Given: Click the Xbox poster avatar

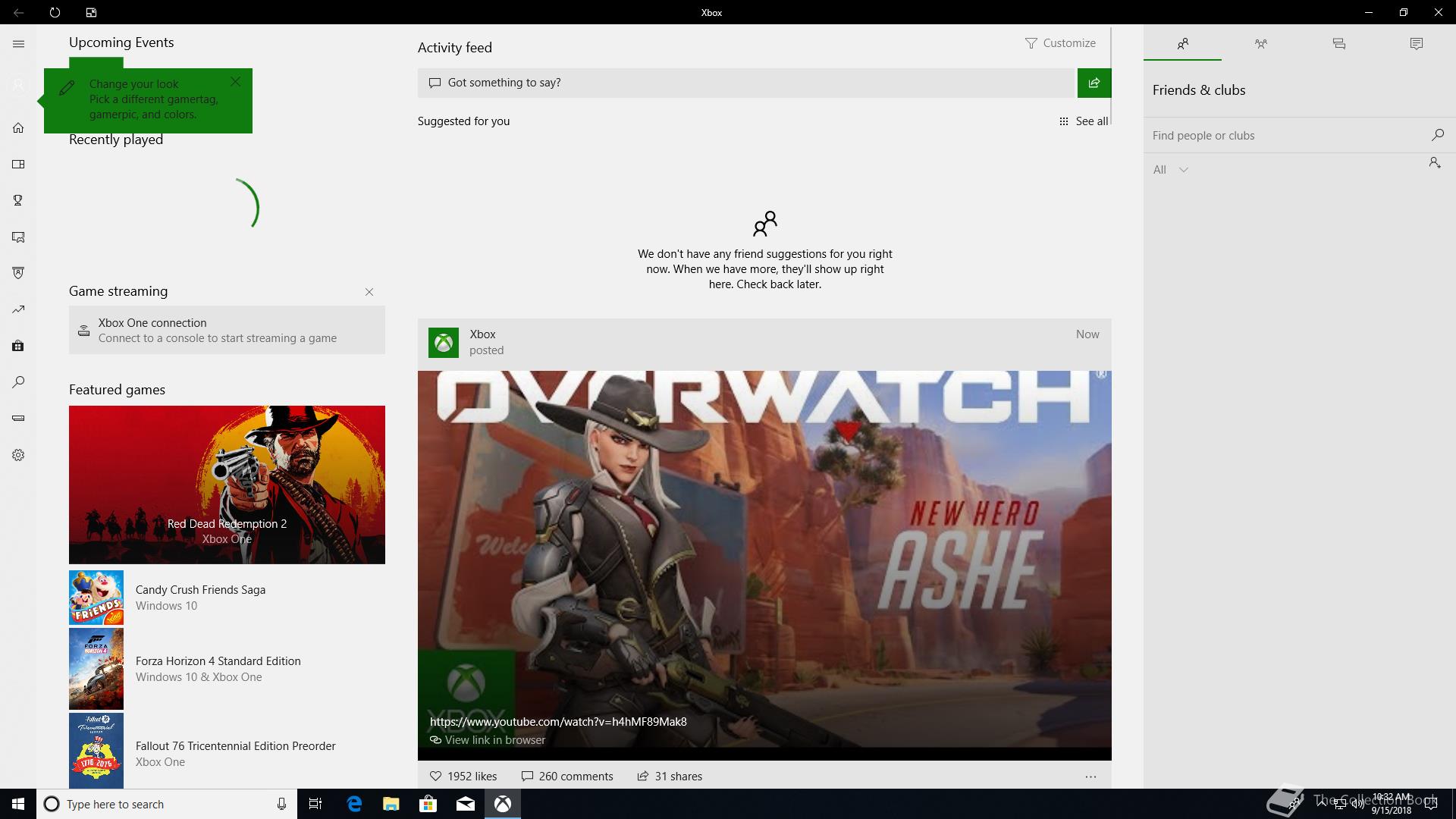Looking at the screenshot, I should pyautogui.click(x=444, y=343).
